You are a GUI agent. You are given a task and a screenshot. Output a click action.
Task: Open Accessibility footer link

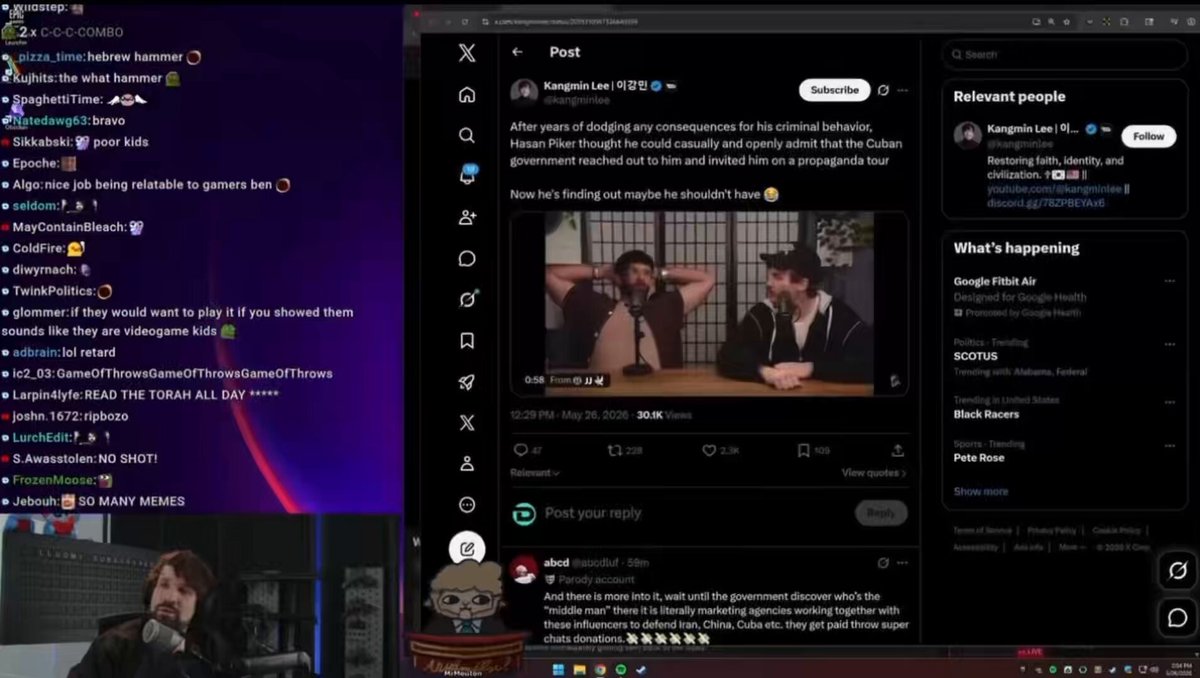coord(975,547)
